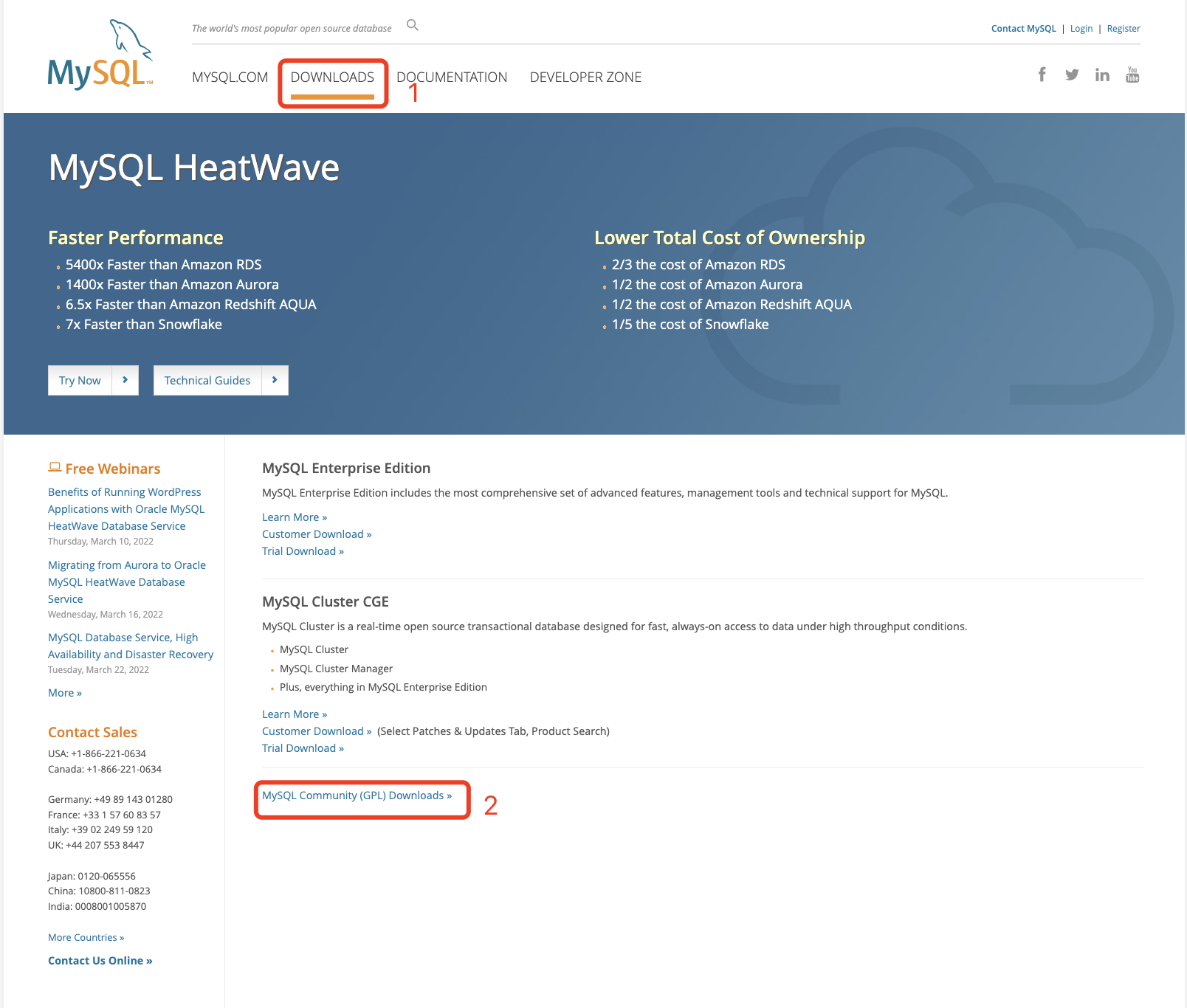Click 'Thursday, March 10, 2022' date
Viewport: 1187px width, 1008px height.
coord(100,541)
